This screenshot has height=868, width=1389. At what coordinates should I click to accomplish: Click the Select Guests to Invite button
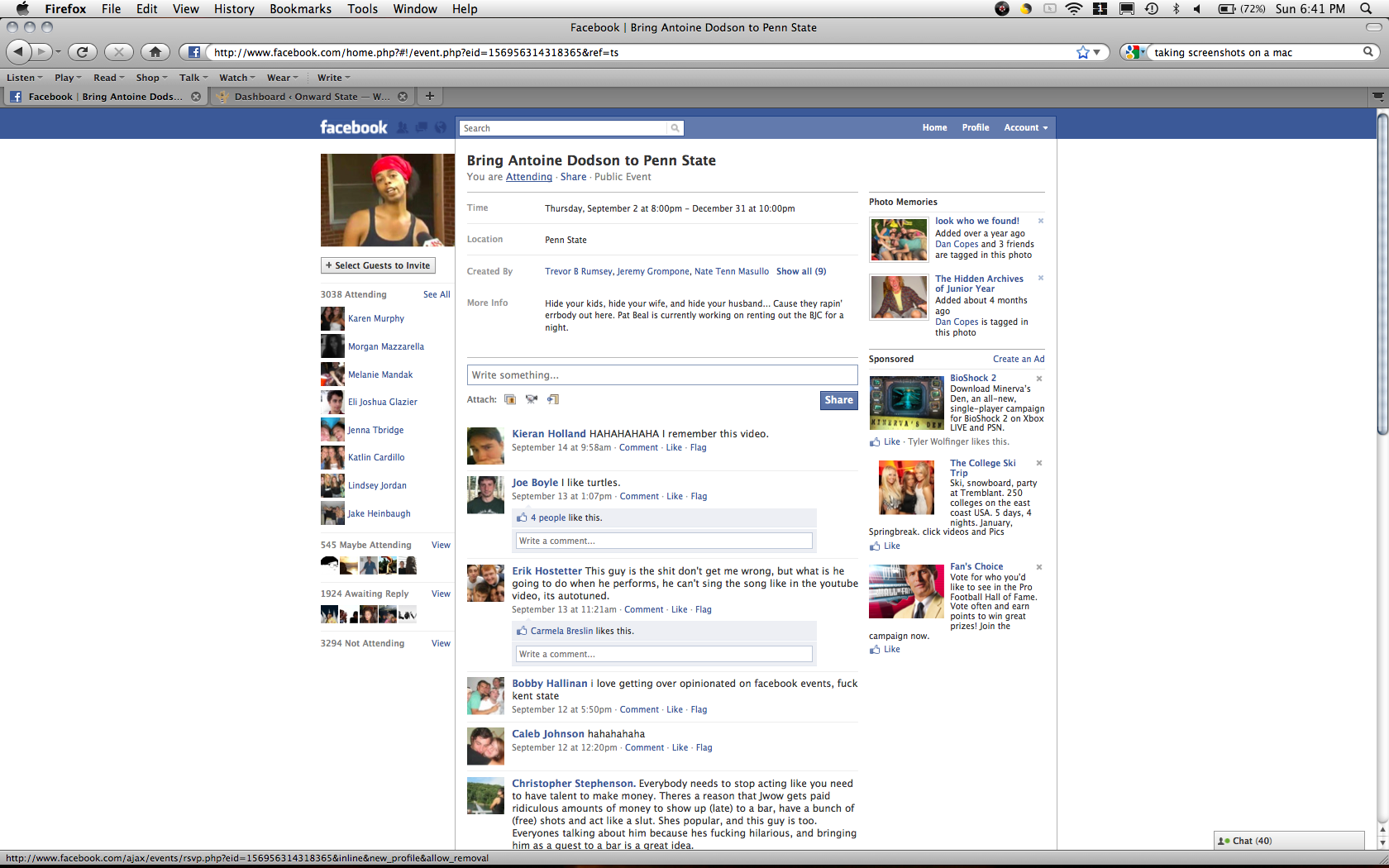click(x=378, y=265)
